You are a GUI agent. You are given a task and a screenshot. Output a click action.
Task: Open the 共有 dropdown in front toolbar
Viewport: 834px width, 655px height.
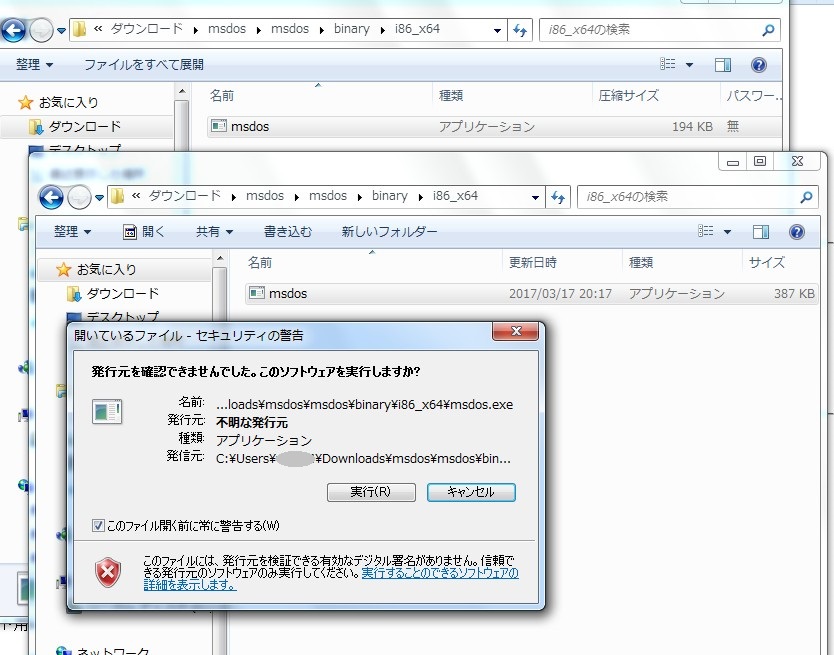(214, 231)
